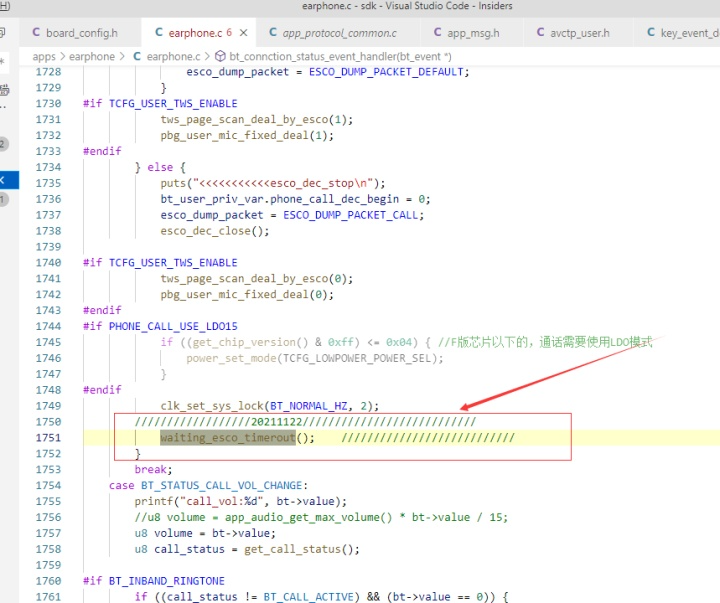Screen dimensions: 720x603
Task: Click the C icon on board_config.h tab
Action: [x=36, y=33]
